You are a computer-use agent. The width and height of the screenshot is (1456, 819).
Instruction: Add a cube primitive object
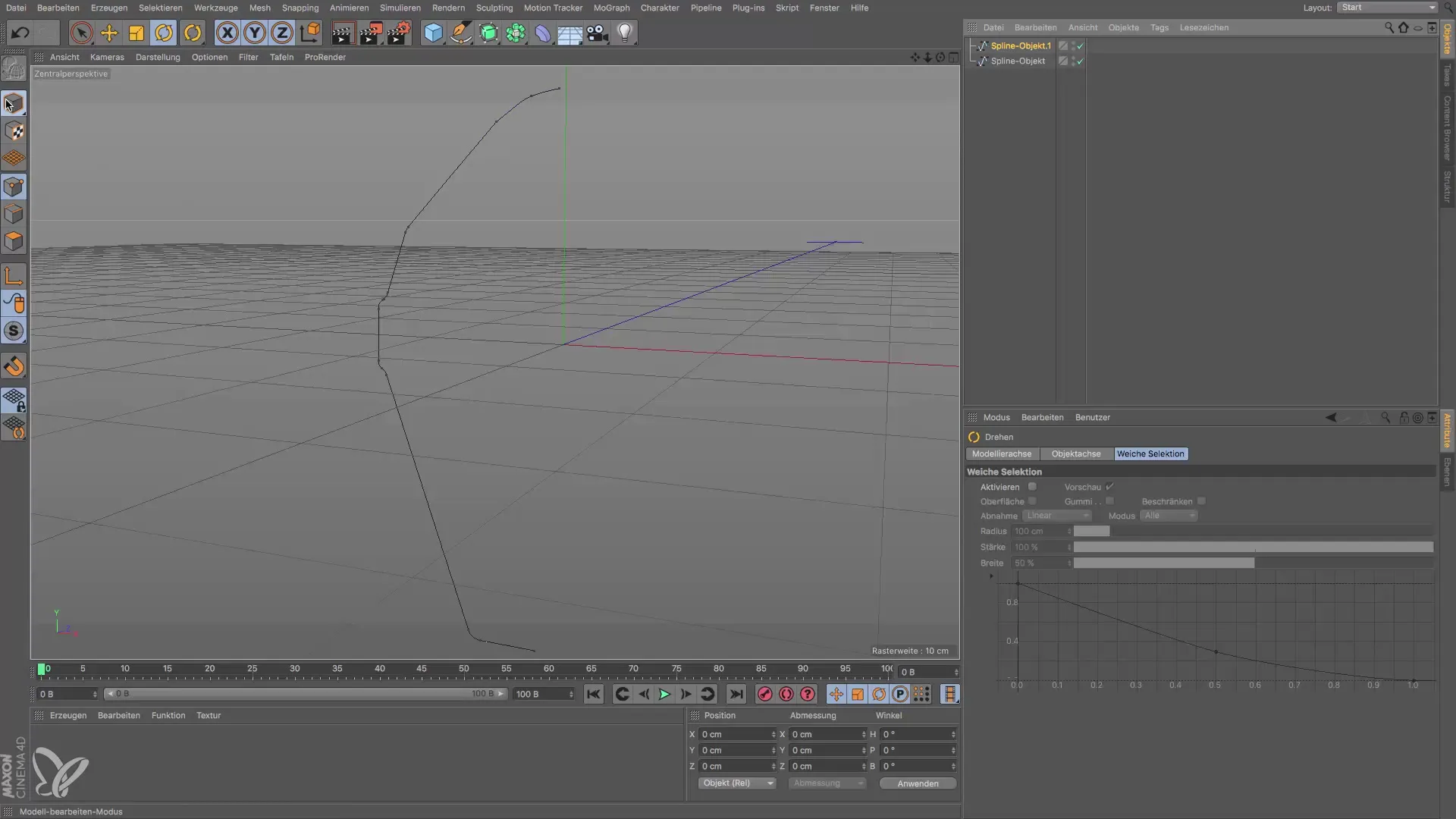(x=433, y=33)
